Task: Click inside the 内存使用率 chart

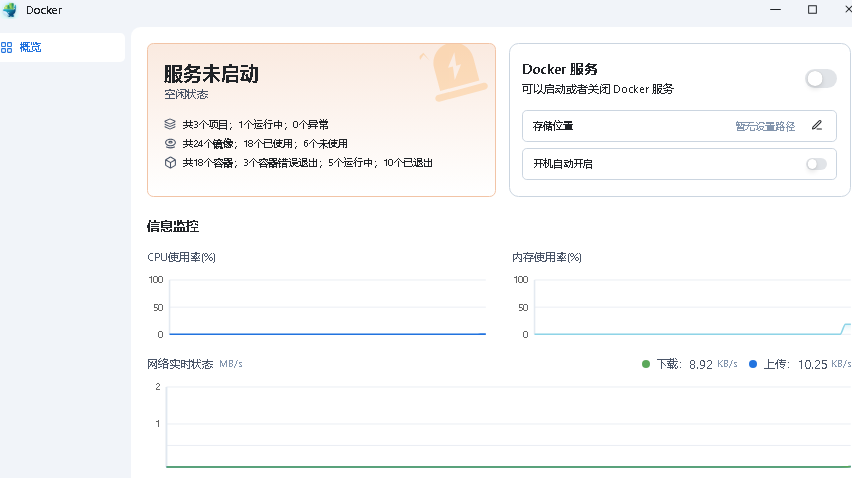Action: (692, 308)
